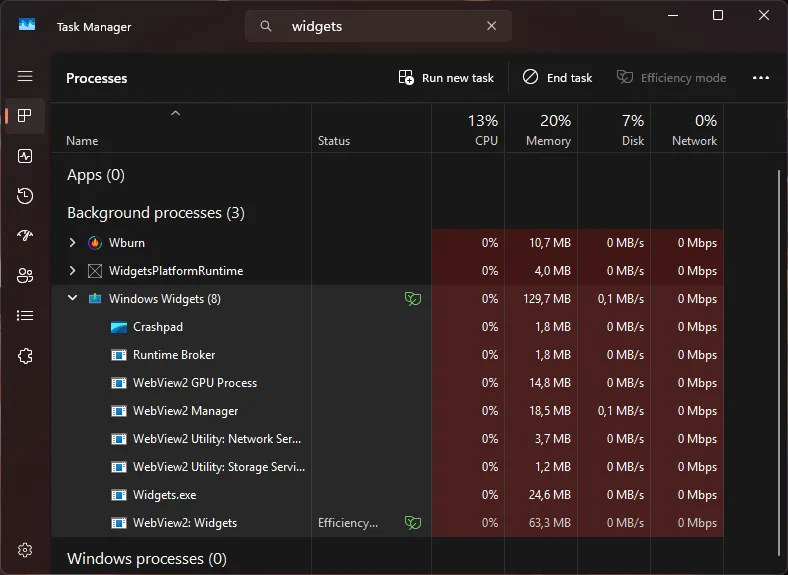Viewport: 788px width, 575px height.
Task: Click Run new task button
Action: point(446,78)
